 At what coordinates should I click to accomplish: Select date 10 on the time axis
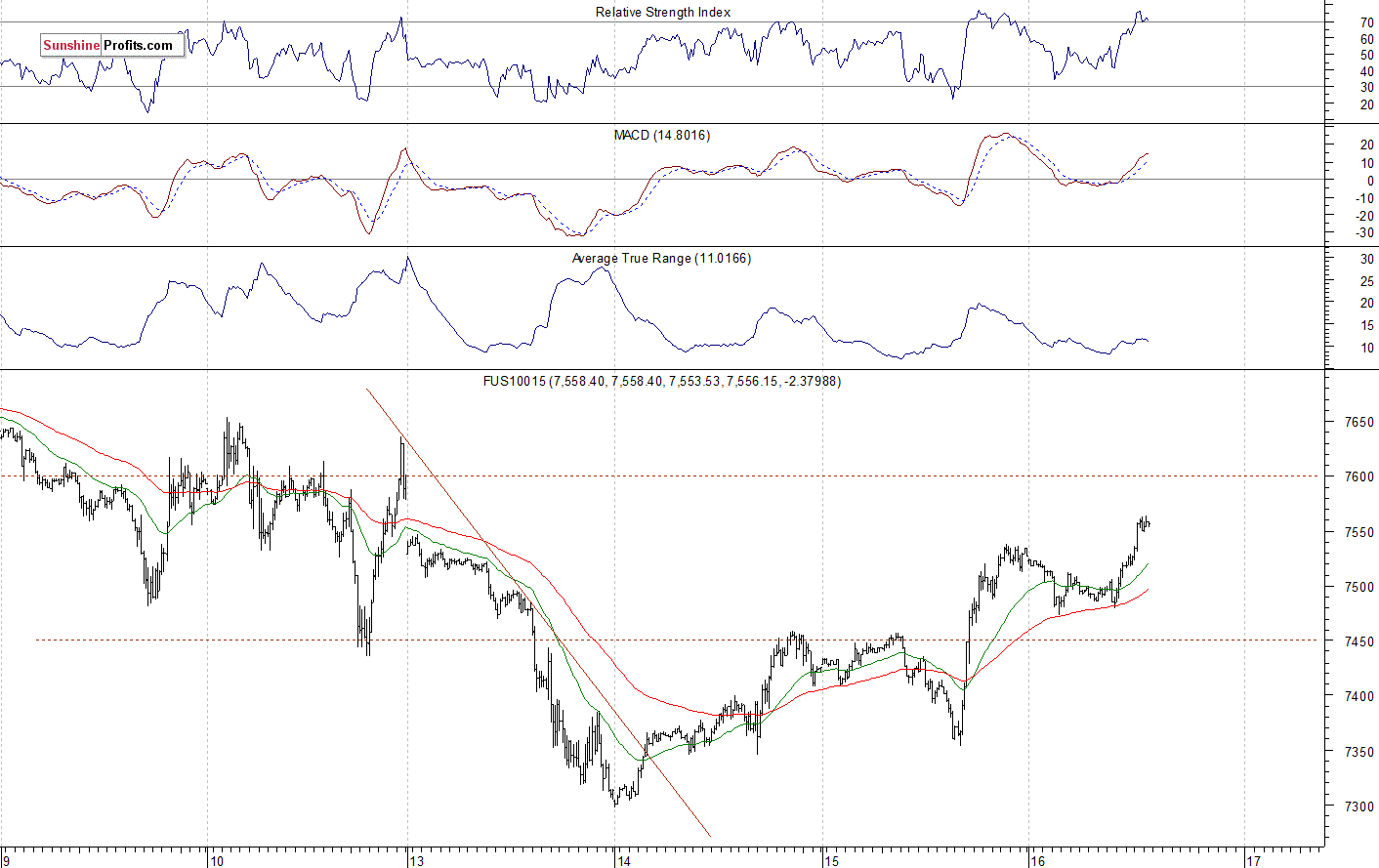click(216, 860)
